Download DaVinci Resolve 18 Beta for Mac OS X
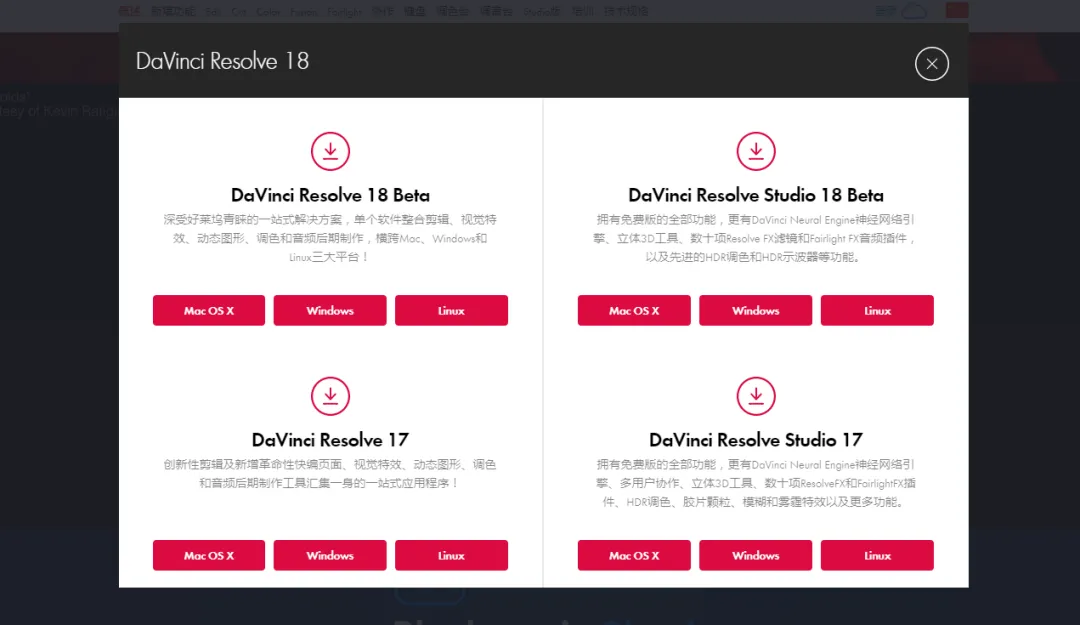 click(x=209, y=310)
